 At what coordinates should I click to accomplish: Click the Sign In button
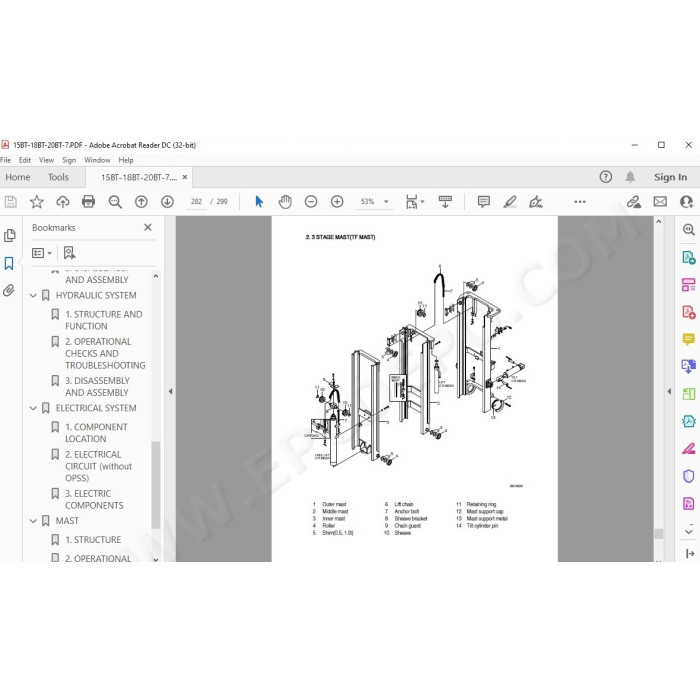671,177
